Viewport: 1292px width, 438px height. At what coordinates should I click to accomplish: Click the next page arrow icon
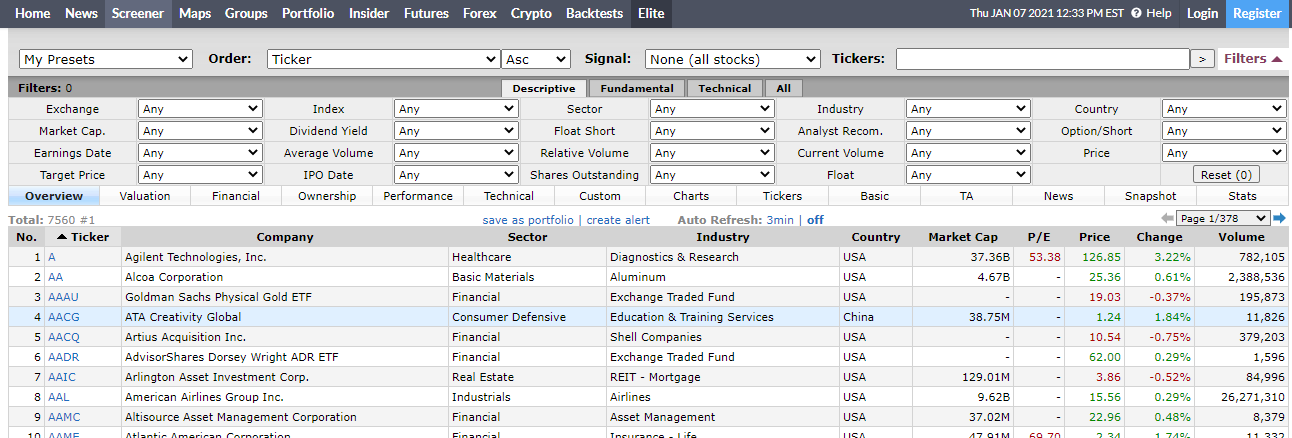[1279, 218]
